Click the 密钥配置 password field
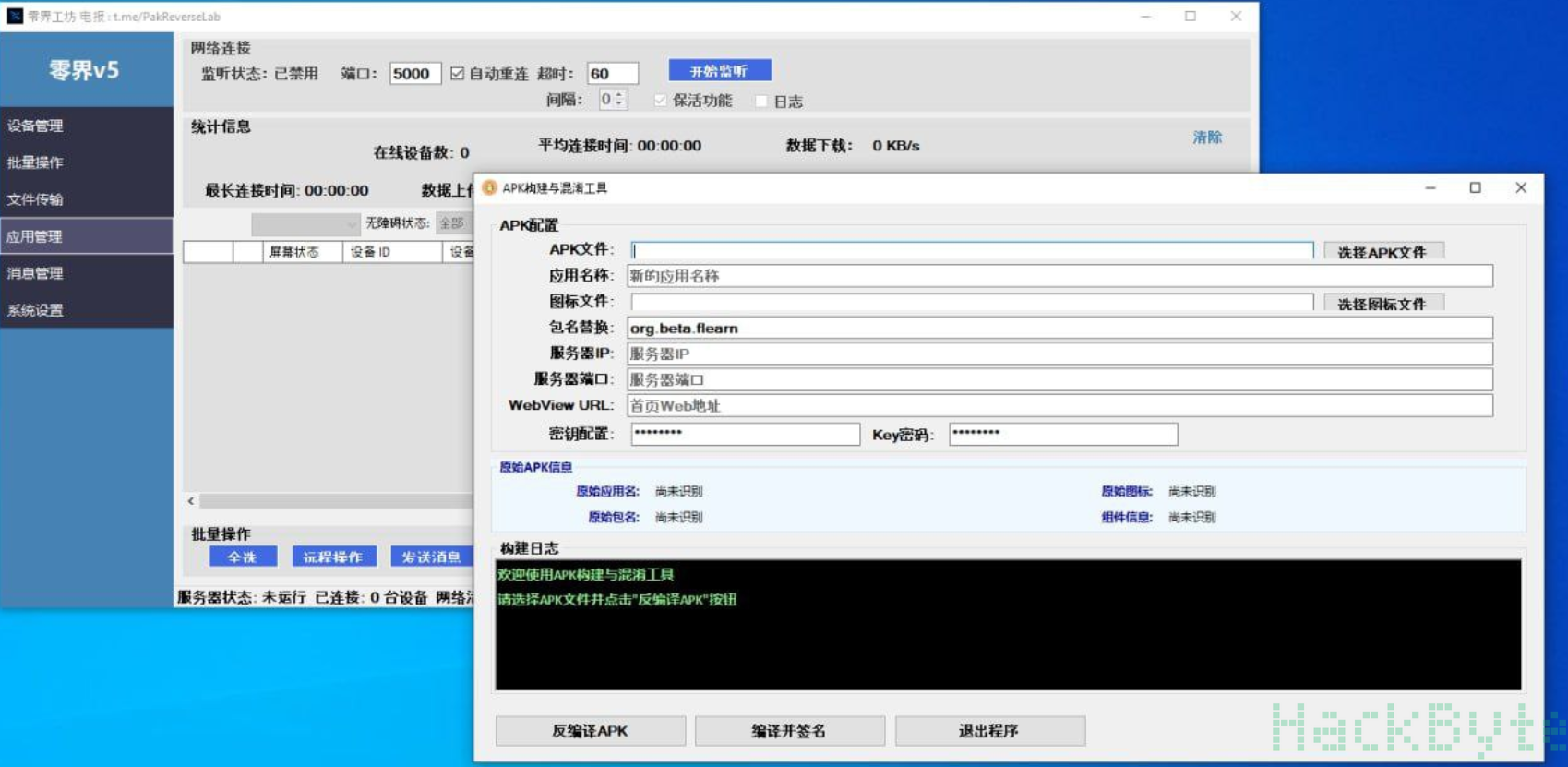The image size is (1568, 767). [745, 434]
